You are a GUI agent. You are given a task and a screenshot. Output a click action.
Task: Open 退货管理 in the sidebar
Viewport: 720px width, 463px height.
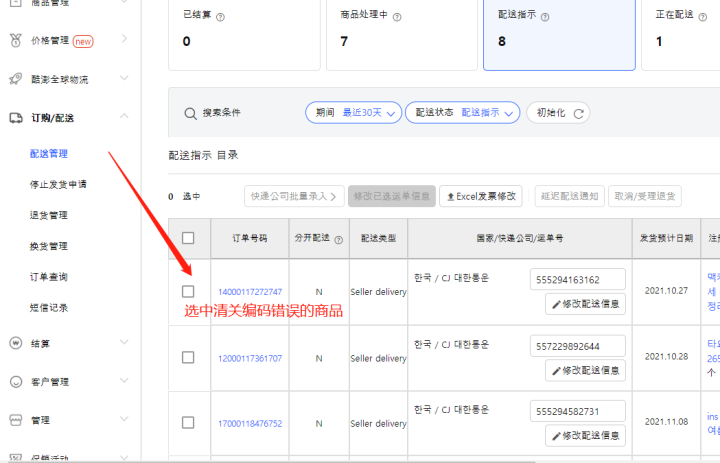(49, 215)
